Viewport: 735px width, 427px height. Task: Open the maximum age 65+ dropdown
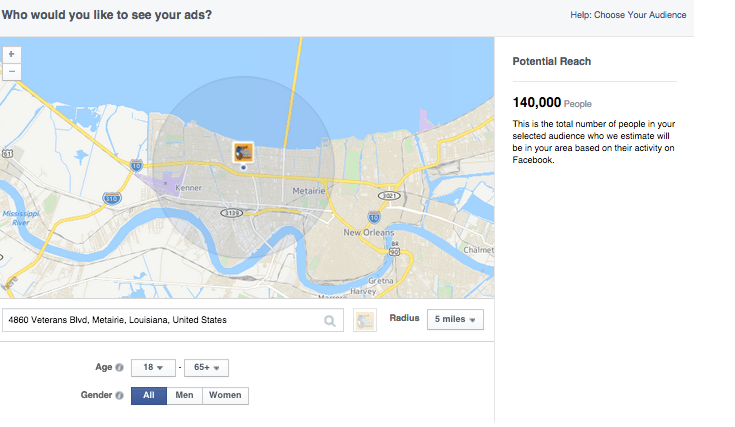210,367
